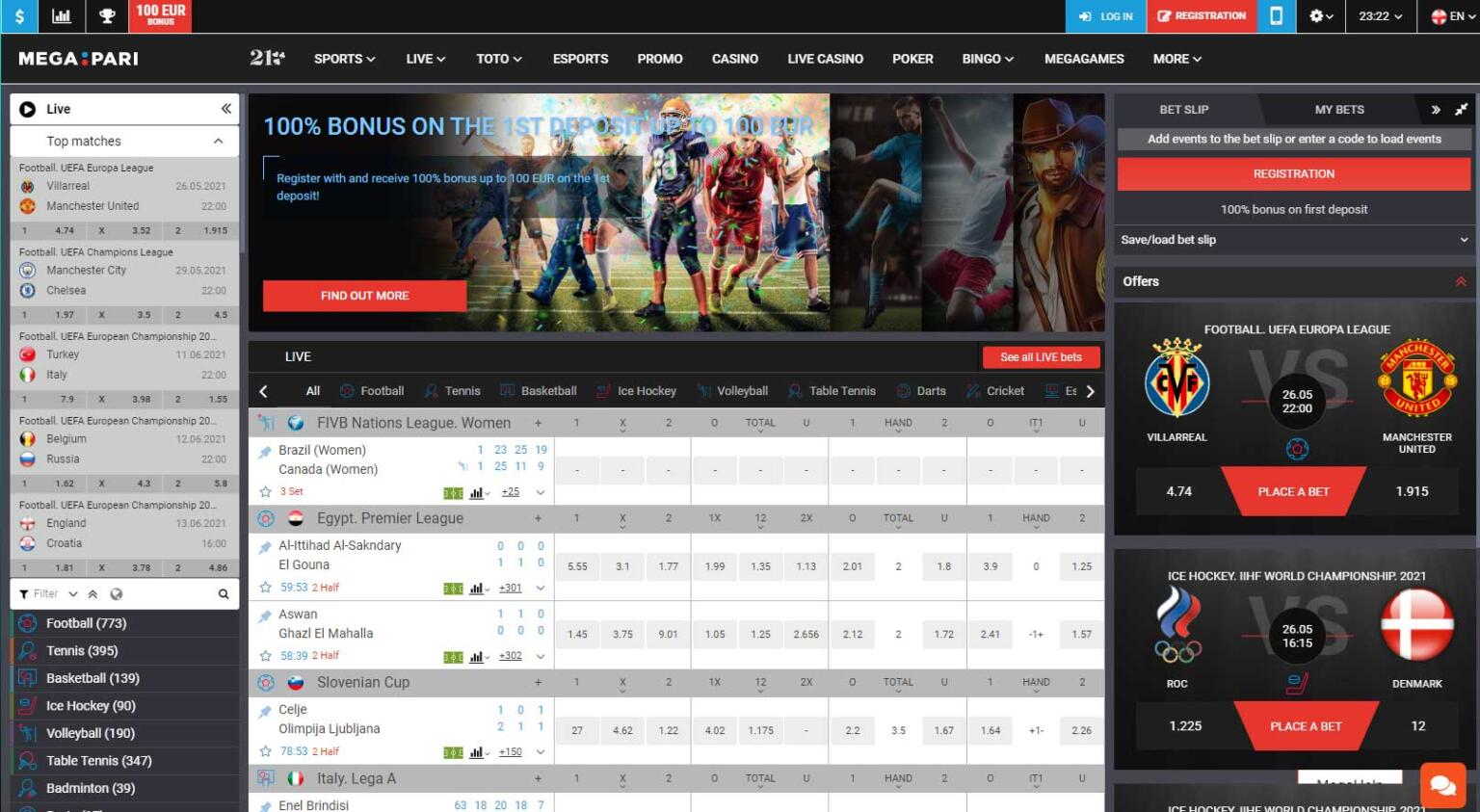
Task: Open the statistics bar chart icon
Action: pyautogui.click(x=62, y=16)
